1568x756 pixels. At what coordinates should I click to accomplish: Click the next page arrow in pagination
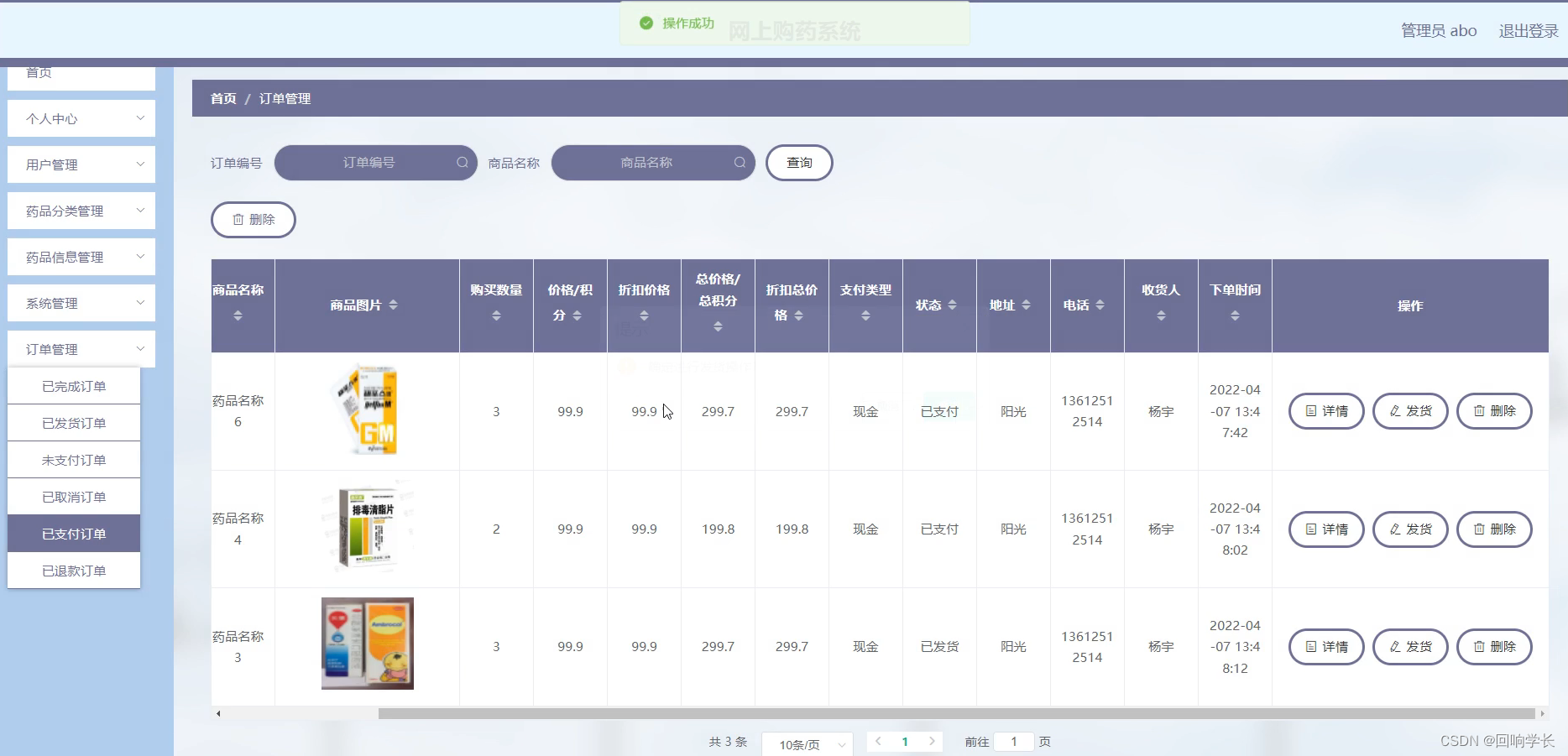coord(932,742)
